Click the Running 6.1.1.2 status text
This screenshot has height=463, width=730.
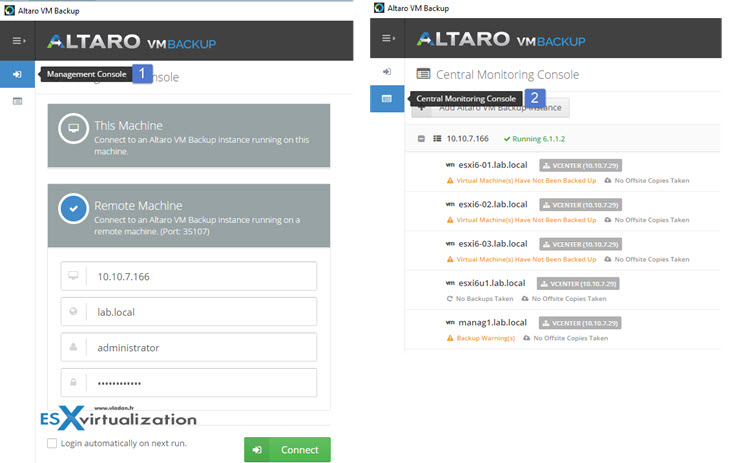pos(534,139)
